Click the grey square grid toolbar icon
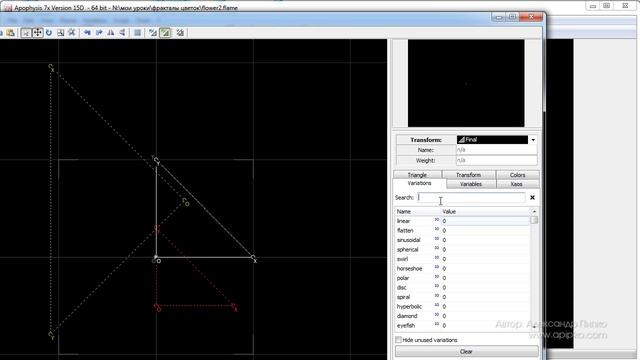Image resolution: width=640 pixels, height=360 pixels. click(138, 33)
